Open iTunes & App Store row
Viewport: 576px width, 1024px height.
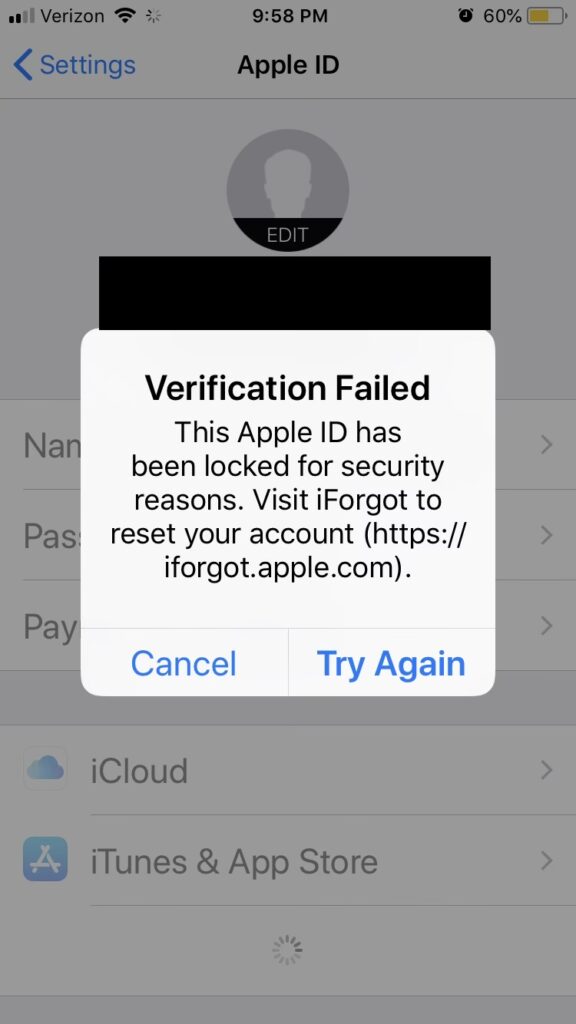pyautogui.click(x=288, y=860)
